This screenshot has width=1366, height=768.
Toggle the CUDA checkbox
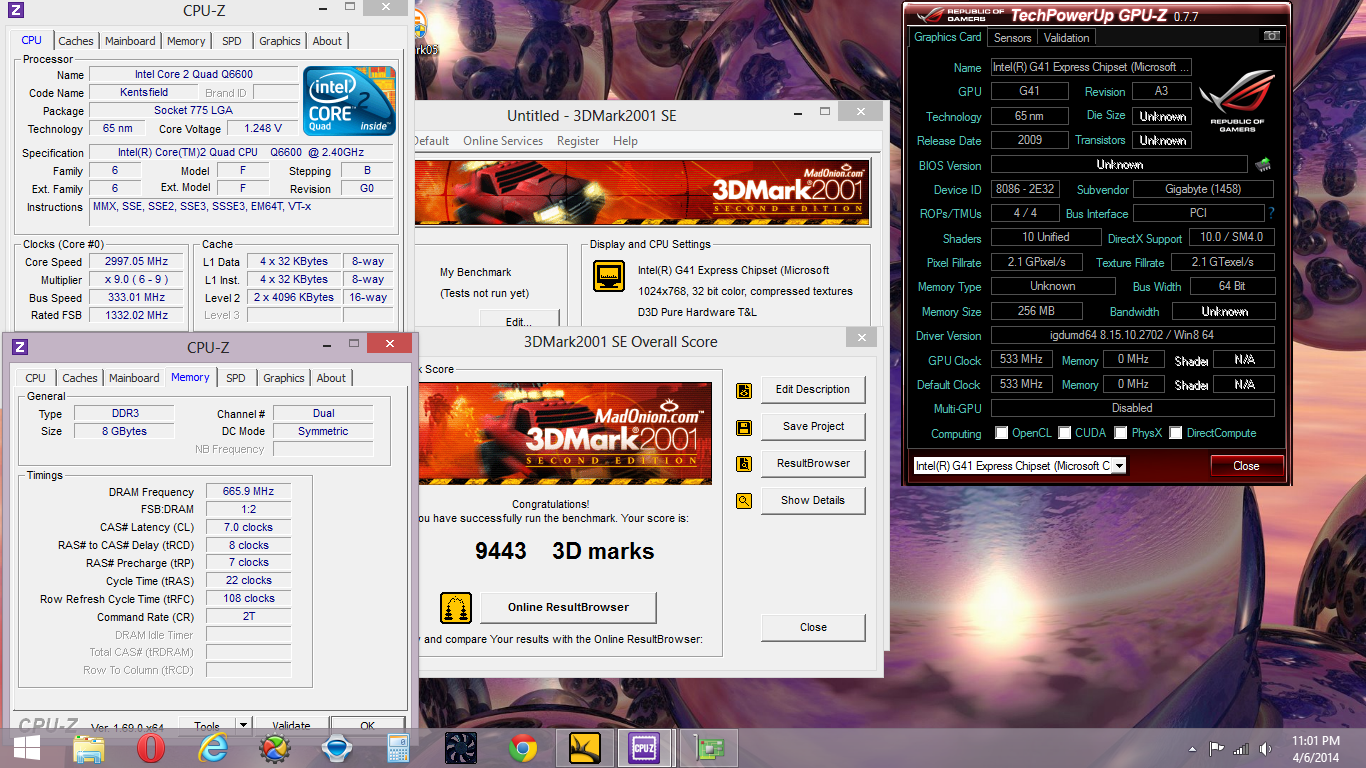click(x=1065, y=433)
